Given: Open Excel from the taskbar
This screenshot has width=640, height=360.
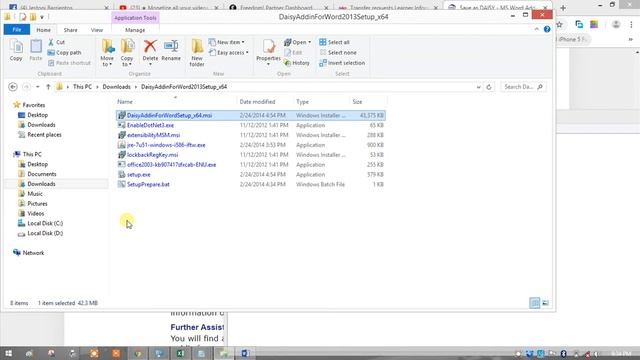Looking at the screenshot, I should coord(180,353).
